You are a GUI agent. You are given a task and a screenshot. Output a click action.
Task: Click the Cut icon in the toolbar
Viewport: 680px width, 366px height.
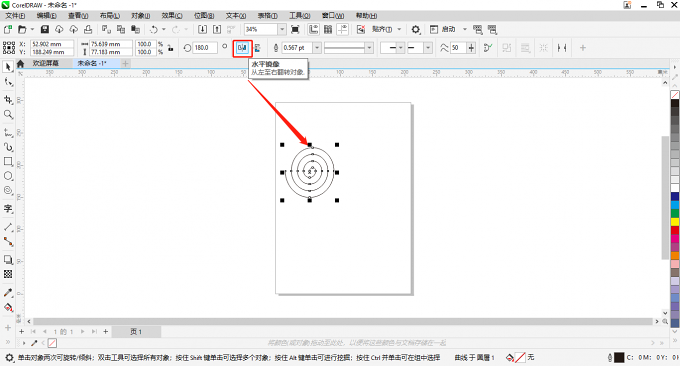(x=106, y=29)
